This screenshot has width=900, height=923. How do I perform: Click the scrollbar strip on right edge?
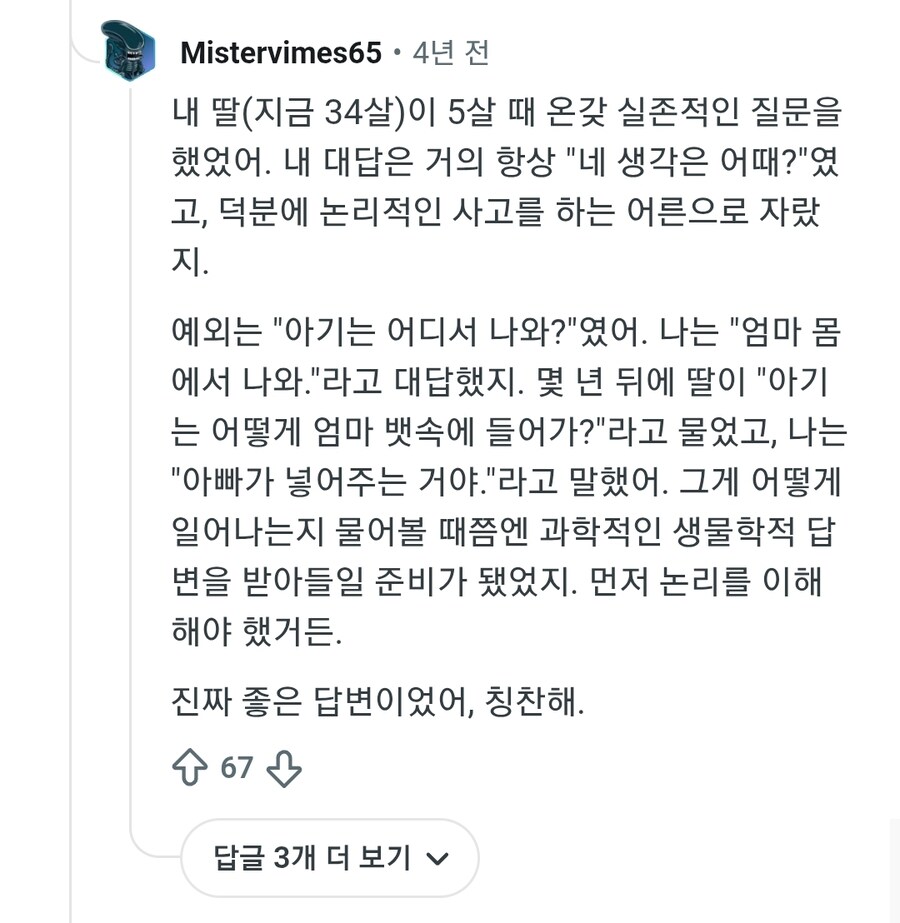894,870
